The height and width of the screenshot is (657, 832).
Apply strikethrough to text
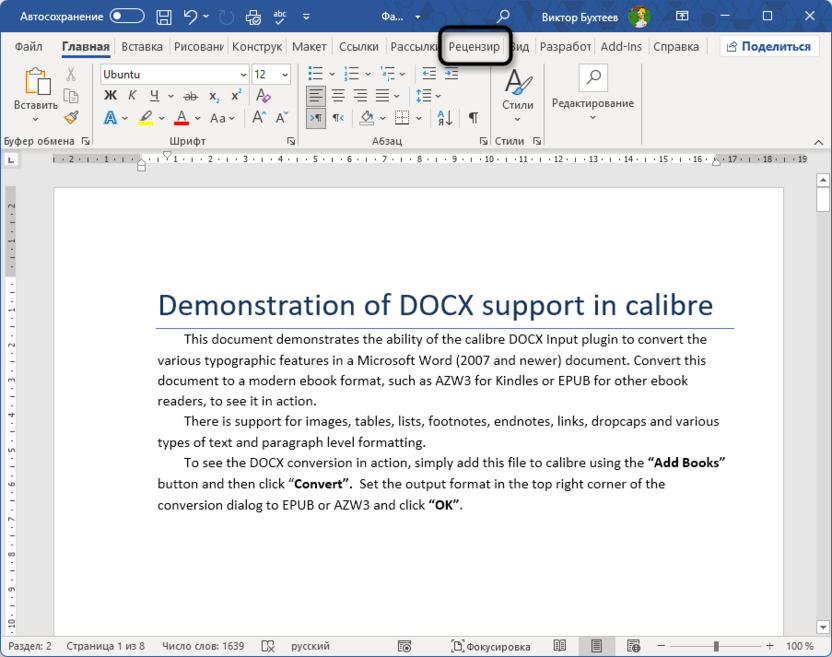[190, 95]
